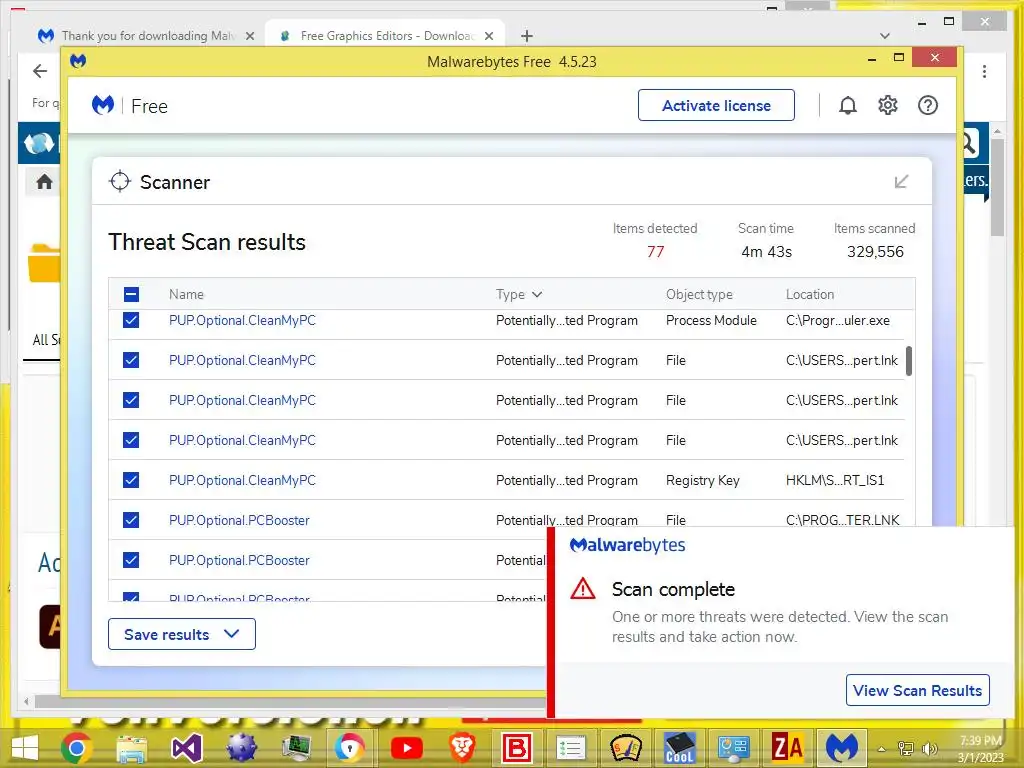Uncheck CleanMyPC Process Module row checkbox
This screenshot has height=768, width=1024.
pos(131,320)
